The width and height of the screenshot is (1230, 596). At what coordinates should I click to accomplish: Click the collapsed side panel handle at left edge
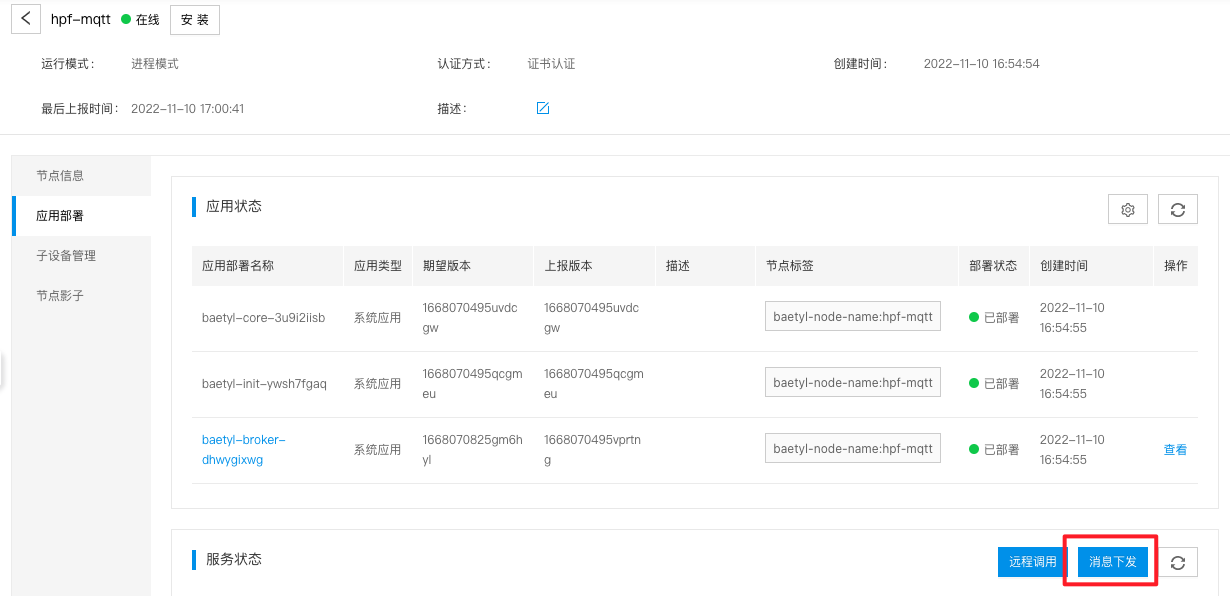coord(2,369)
